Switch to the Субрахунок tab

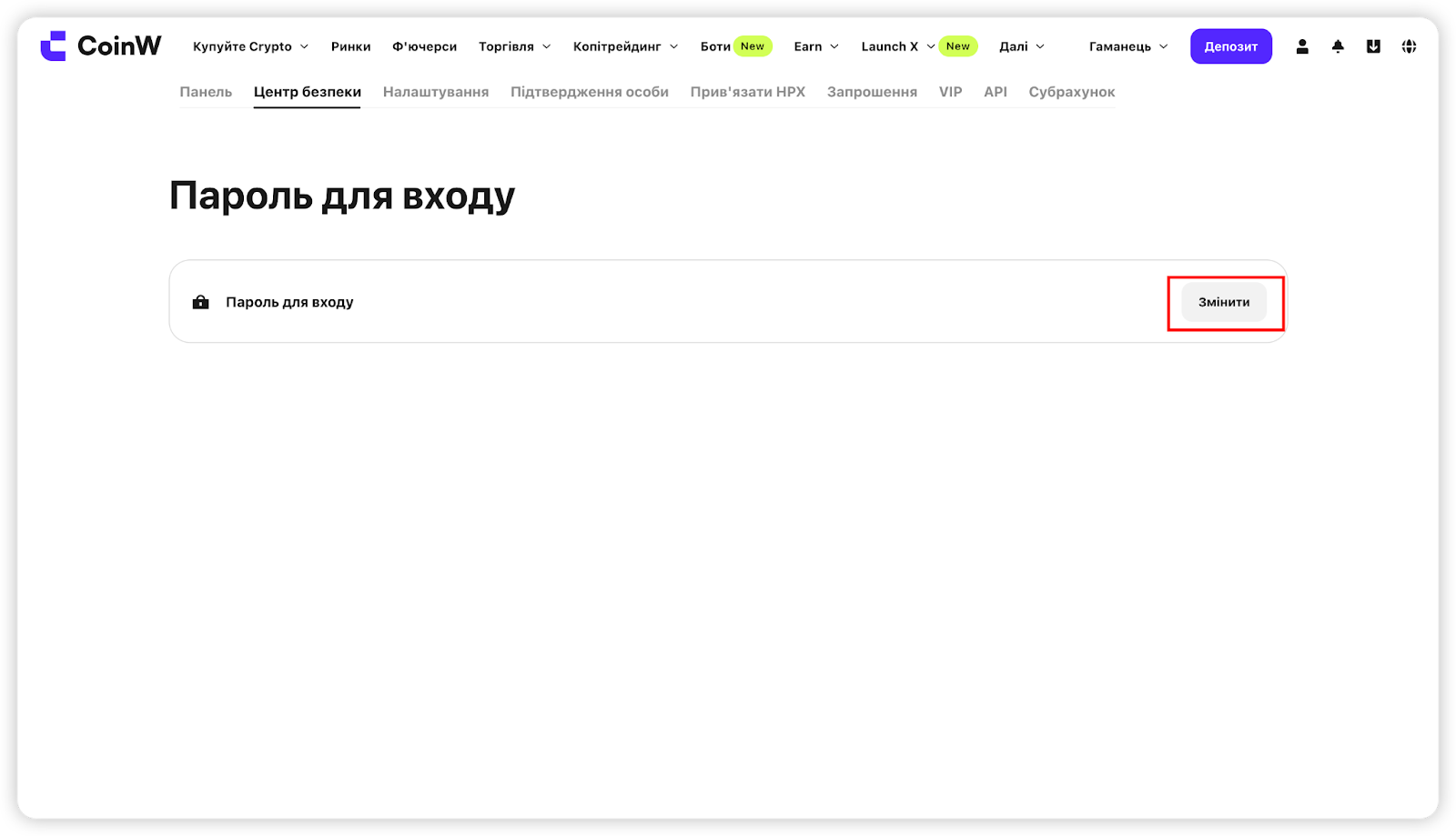pos(1072,92)
